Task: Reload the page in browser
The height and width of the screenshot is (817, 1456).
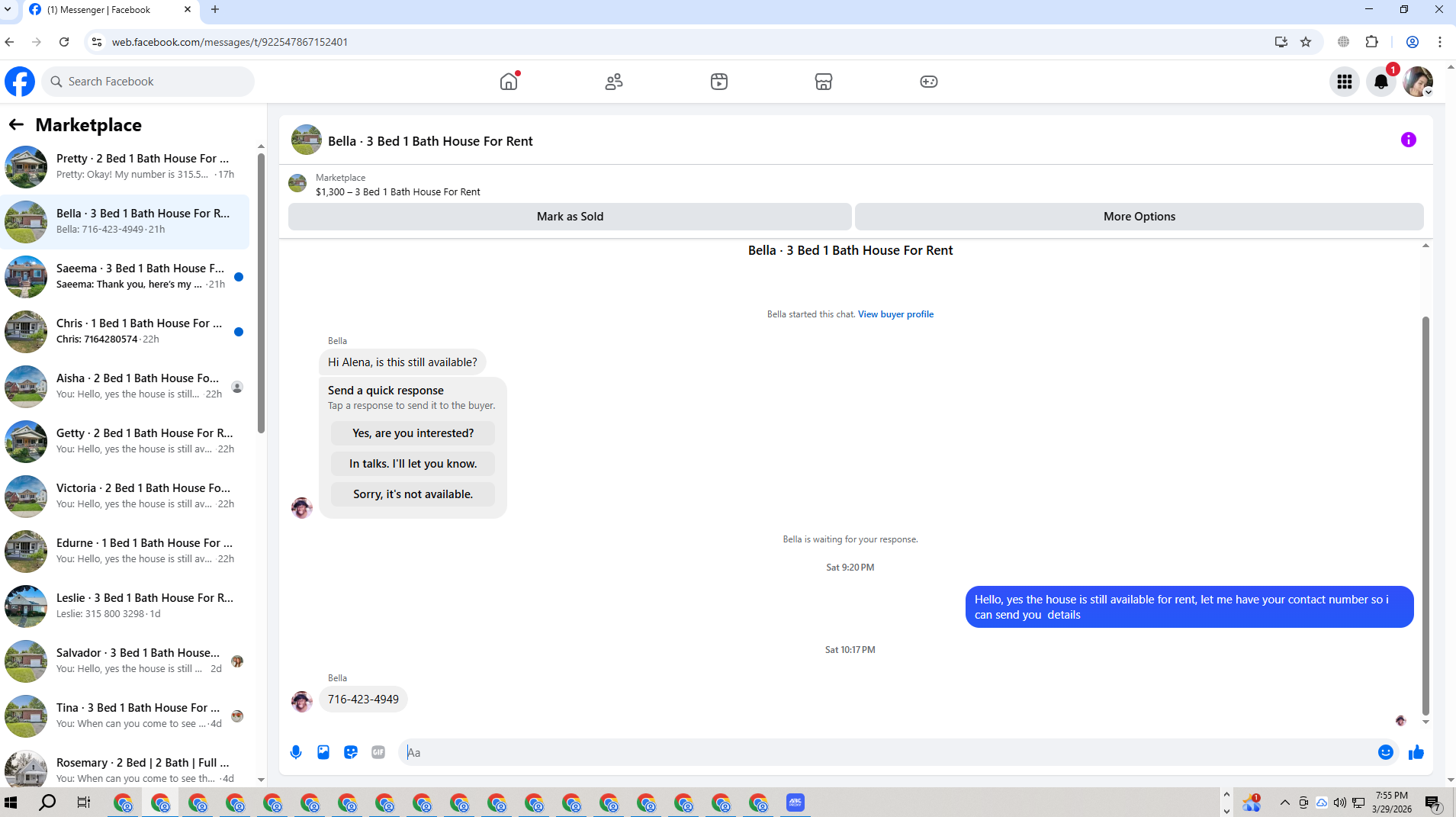Action: 64,42
